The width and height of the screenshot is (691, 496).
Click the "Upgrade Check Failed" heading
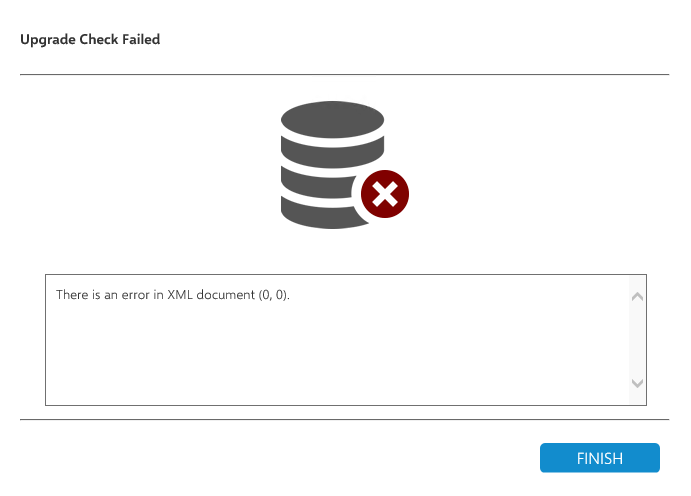[90, 40]
